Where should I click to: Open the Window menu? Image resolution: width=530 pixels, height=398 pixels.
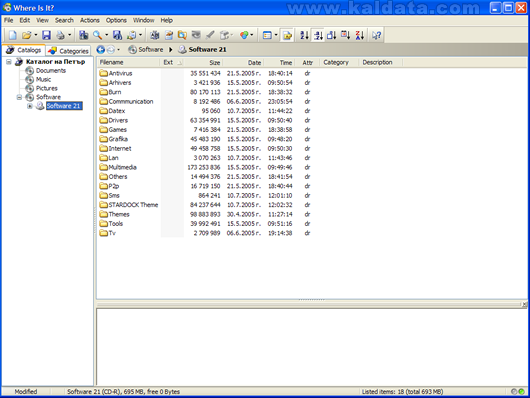click(x=143, y=20)
